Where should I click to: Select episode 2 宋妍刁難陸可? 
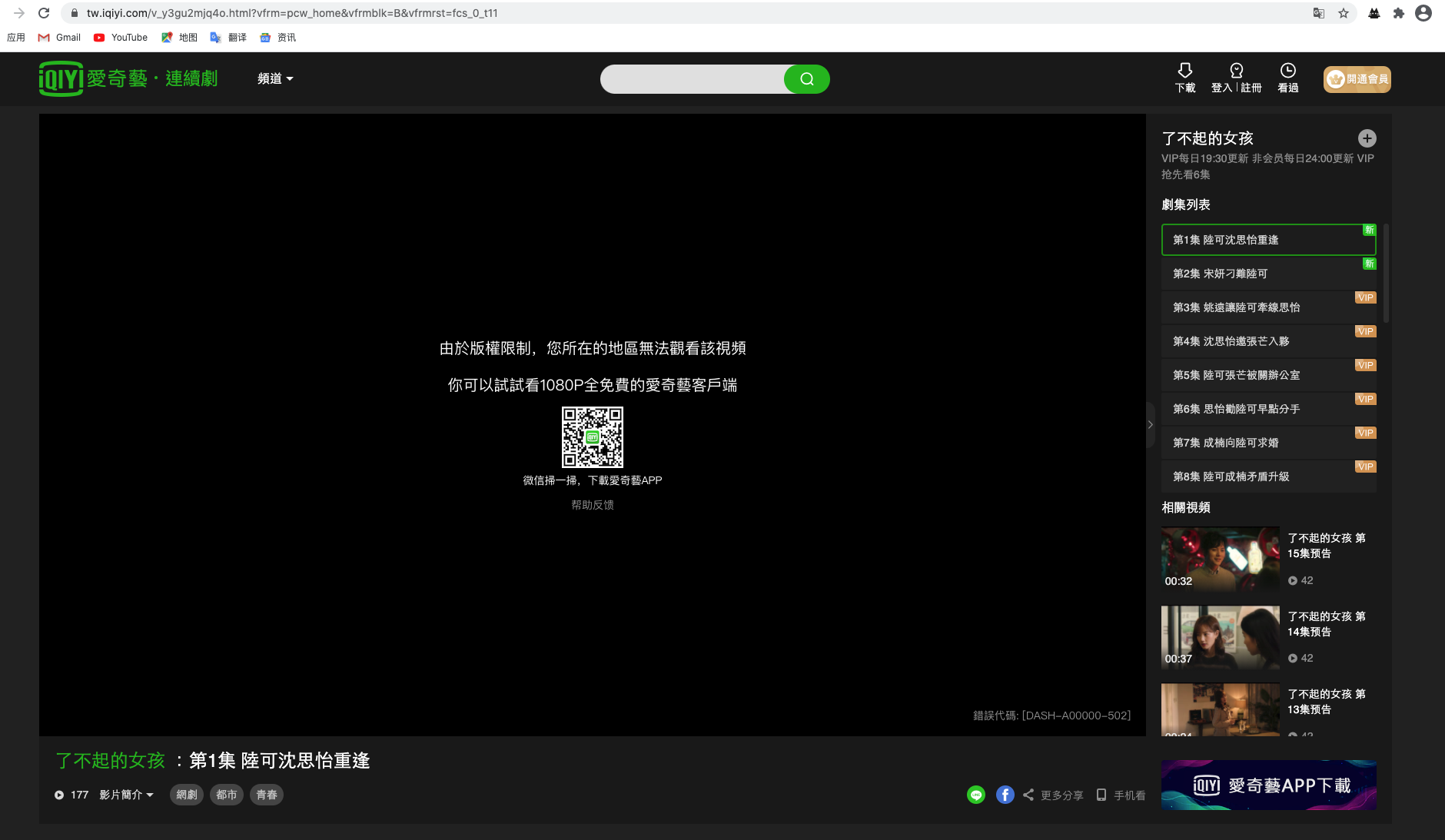pos(1268,274)
